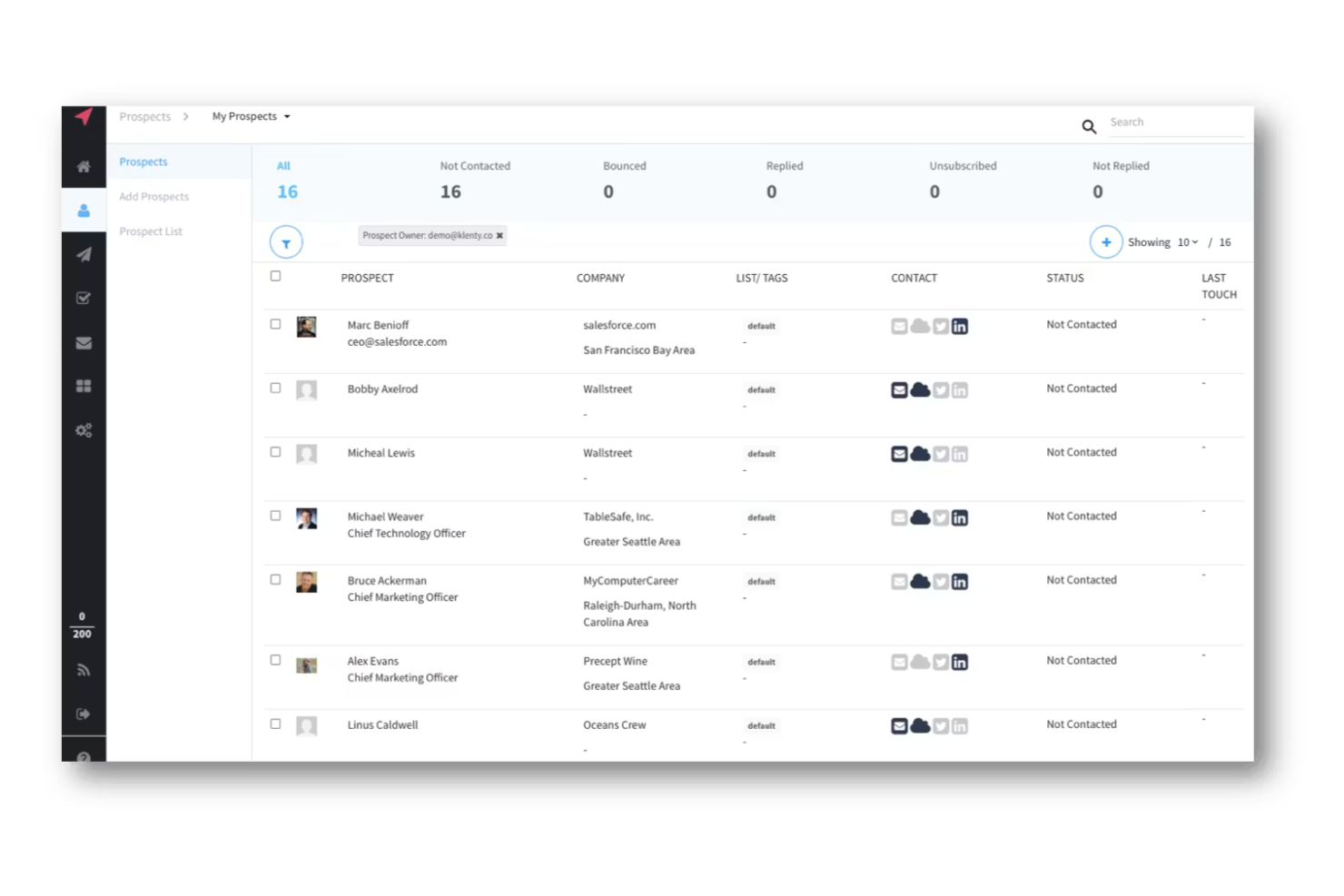This screenshot has width=1344, height=896.
Task: Check the checkbox next to Linus Caldwell
Action: click(275, 724)
